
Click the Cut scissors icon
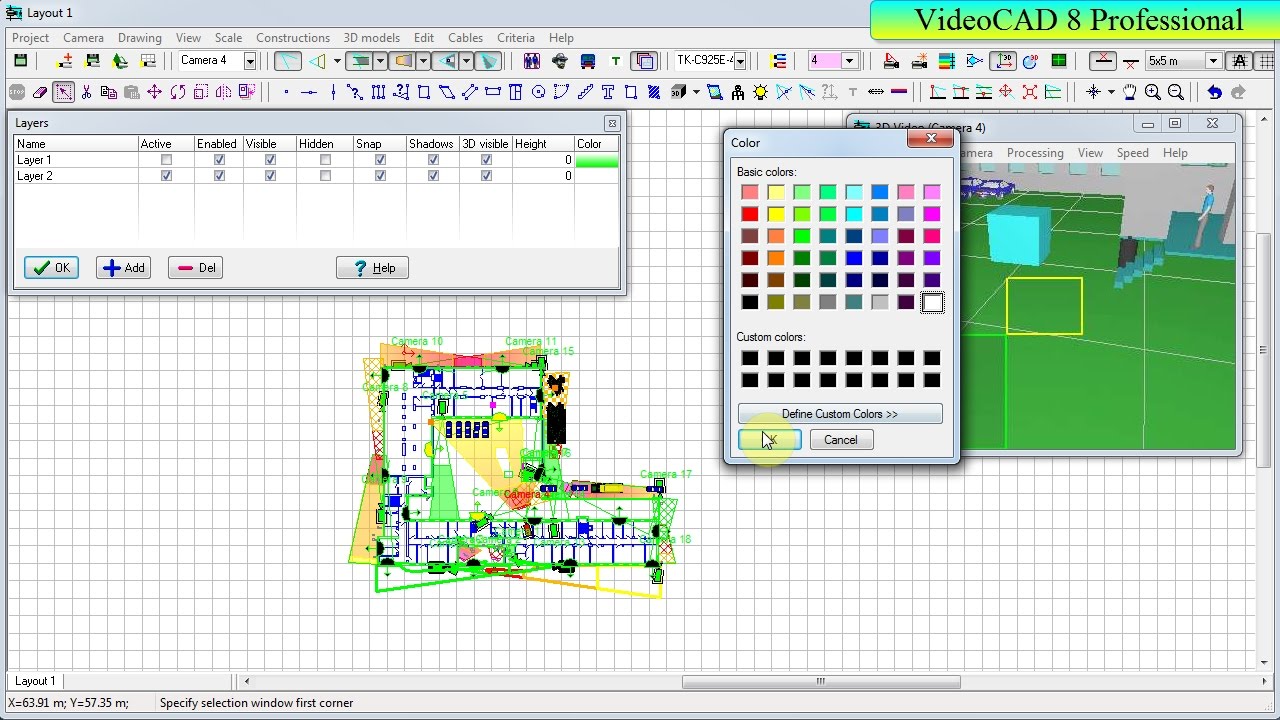86,92
